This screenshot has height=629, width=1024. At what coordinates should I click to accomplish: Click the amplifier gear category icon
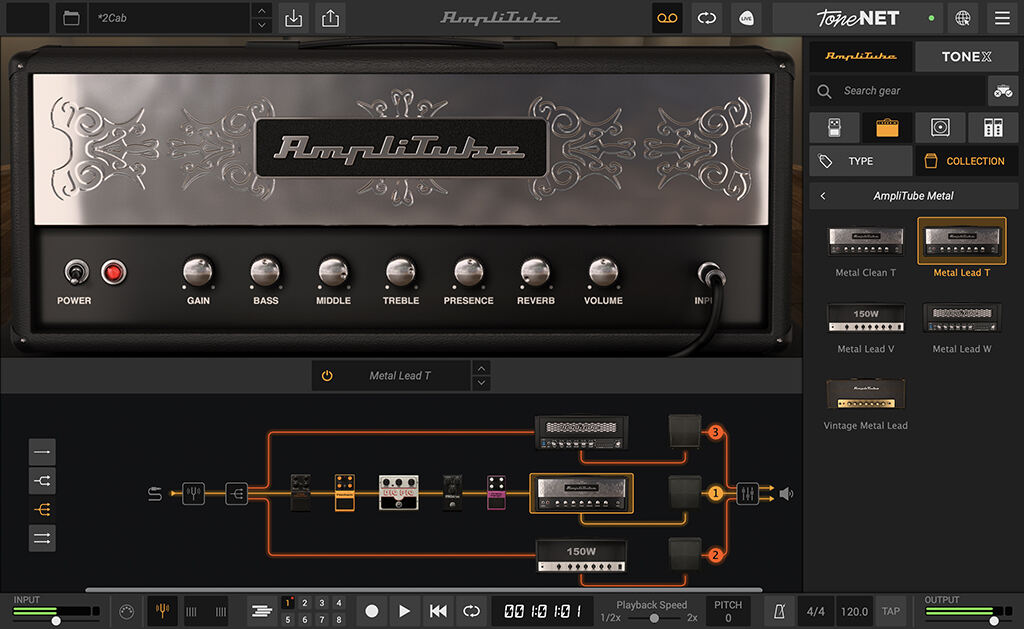(x=886, y=127)
